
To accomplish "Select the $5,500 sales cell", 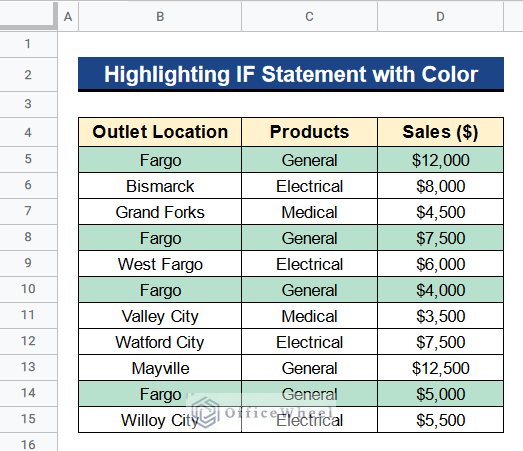I will 440,420.
